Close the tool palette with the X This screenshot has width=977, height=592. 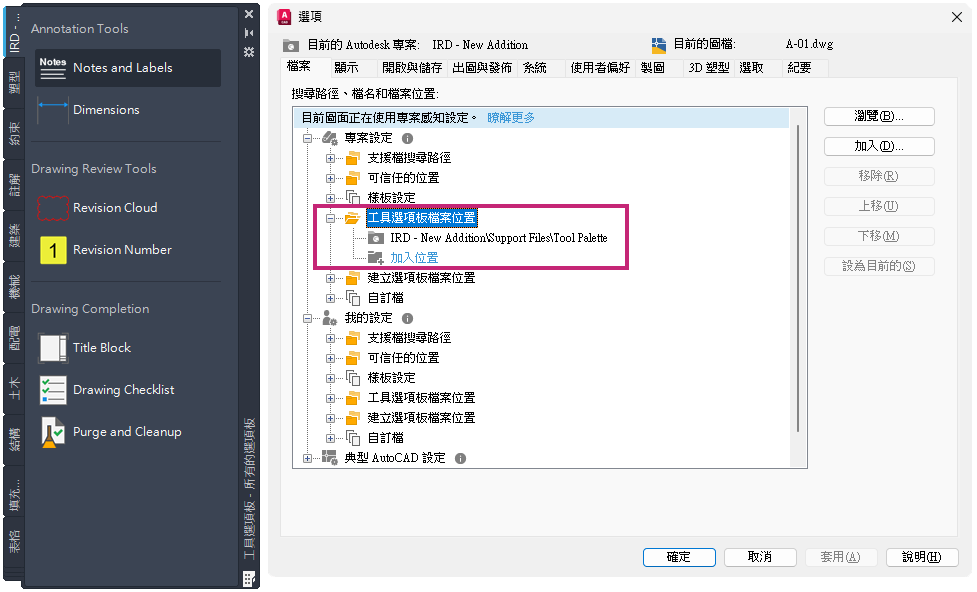tap(249, 15)
